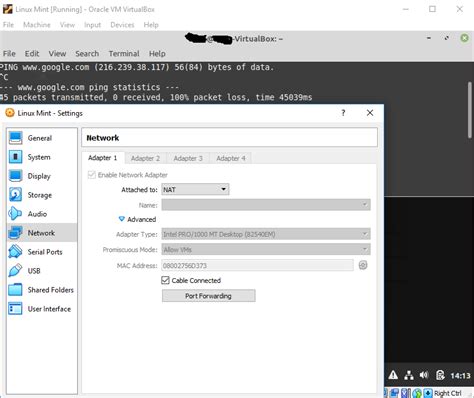474x398 pixels.
Task: Open the VirtualBox Machine menu
Action: tap(37, 25)
